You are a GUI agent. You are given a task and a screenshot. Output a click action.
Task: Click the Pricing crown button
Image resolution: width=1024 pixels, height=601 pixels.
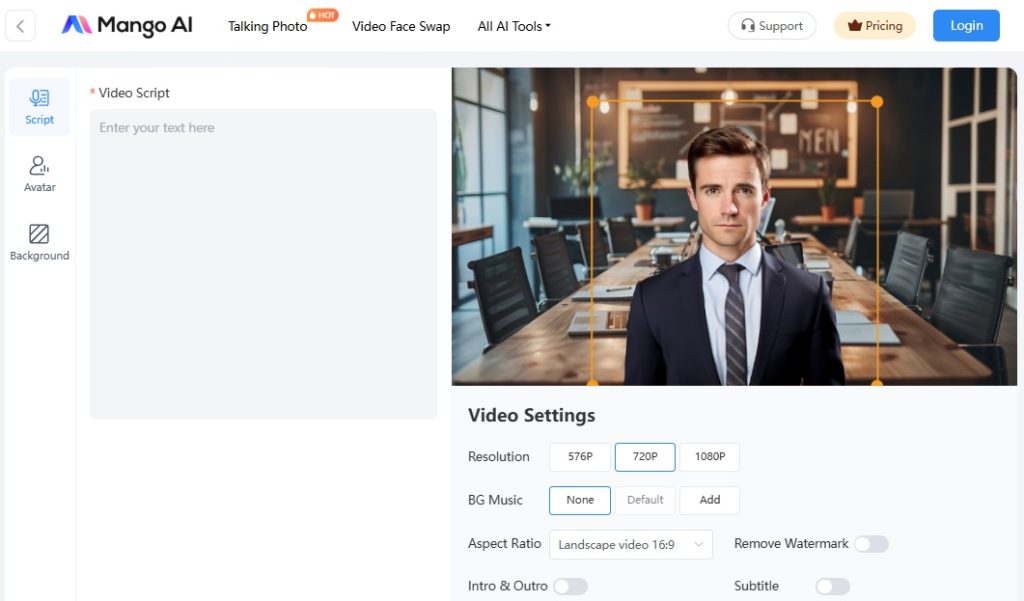coord(874,26)
